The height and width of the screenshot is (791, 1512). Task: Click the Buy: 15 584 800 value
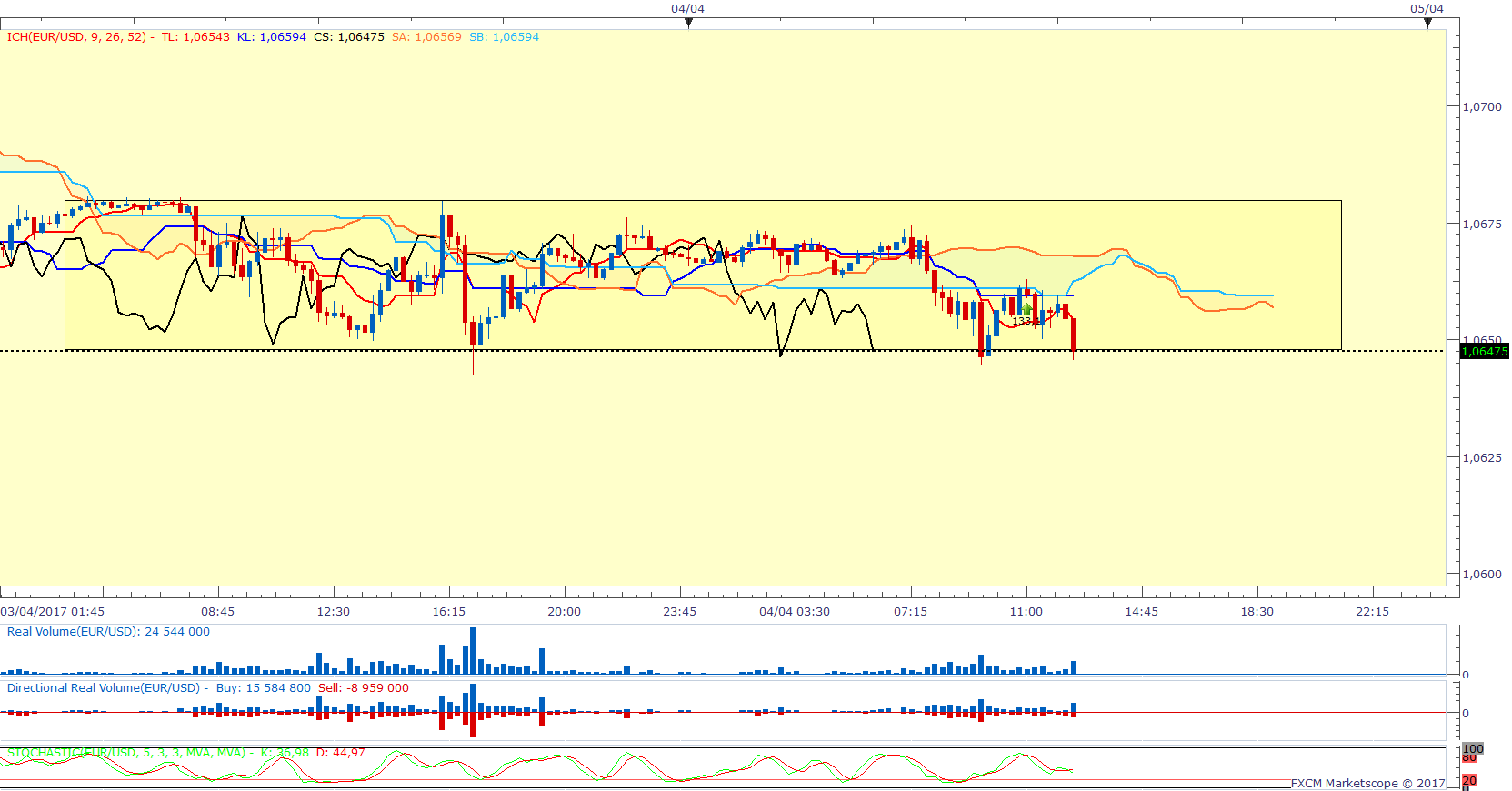pos(264,688)
